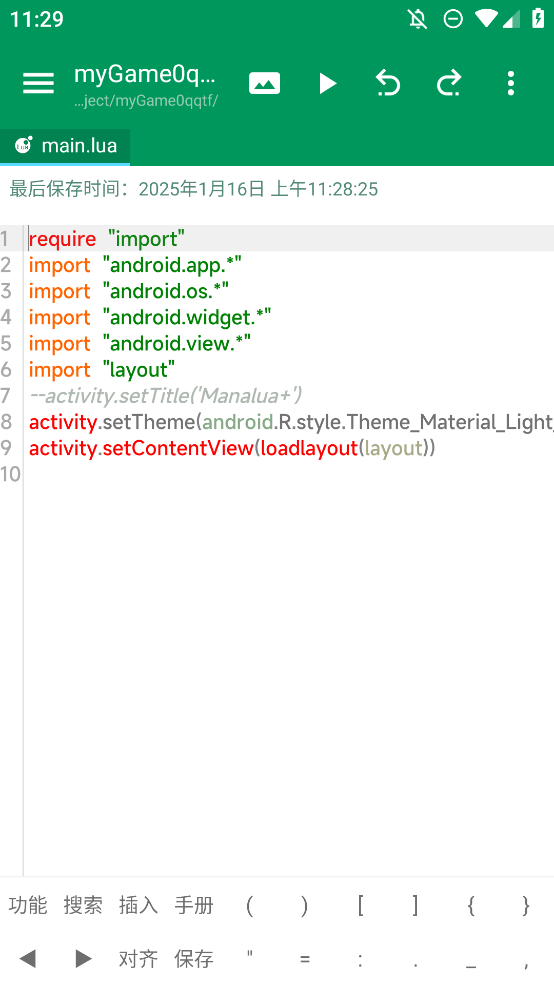Insert an opening square bracket

pos(361,905)
